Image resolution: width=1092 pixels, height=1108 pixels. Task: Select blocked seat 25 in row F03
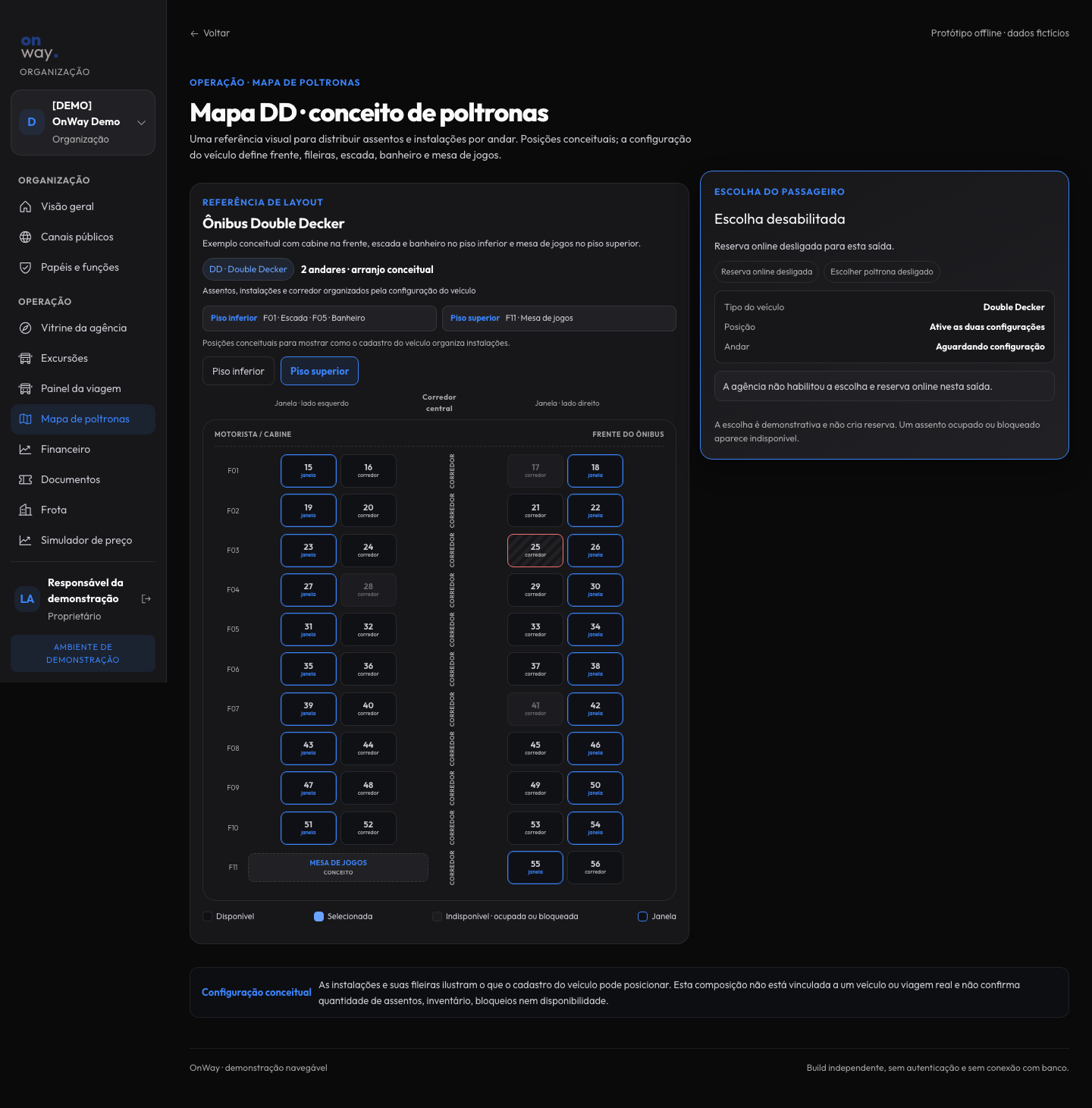coord(535,551)
